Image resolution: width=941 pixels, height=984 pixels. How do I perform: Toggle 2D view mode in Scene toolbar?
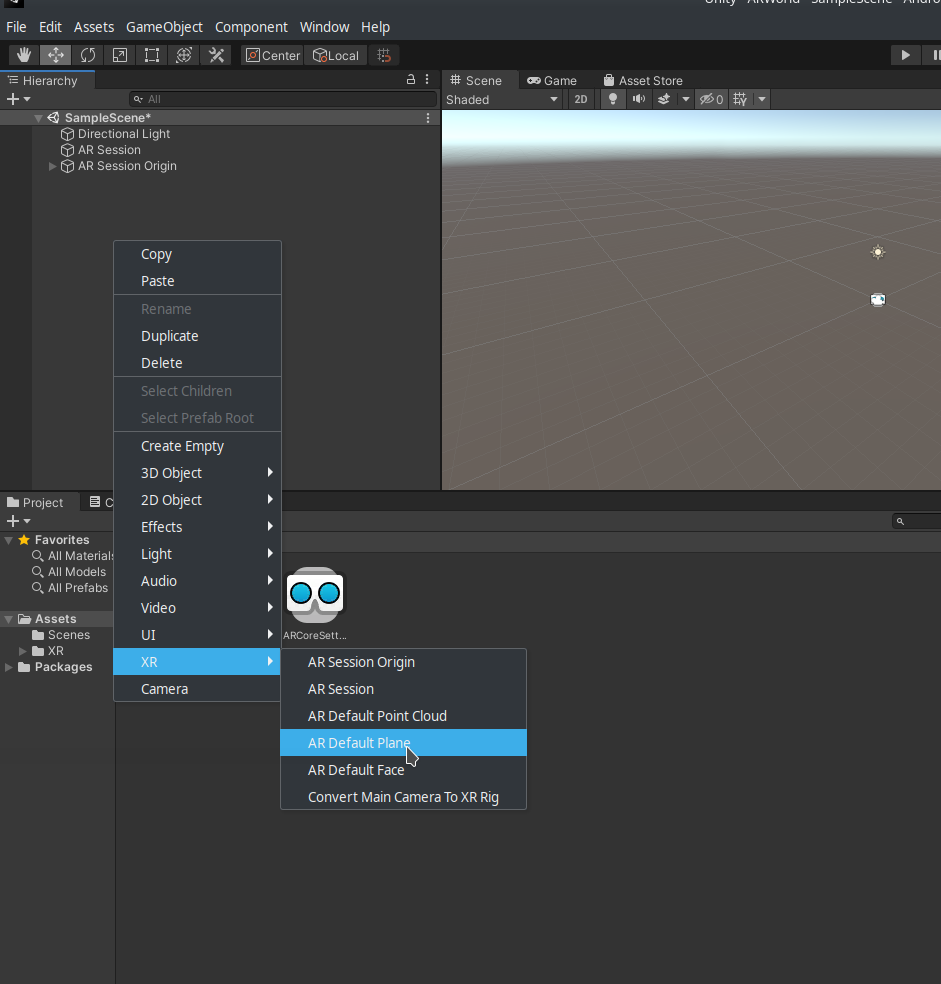coord(581,99)
